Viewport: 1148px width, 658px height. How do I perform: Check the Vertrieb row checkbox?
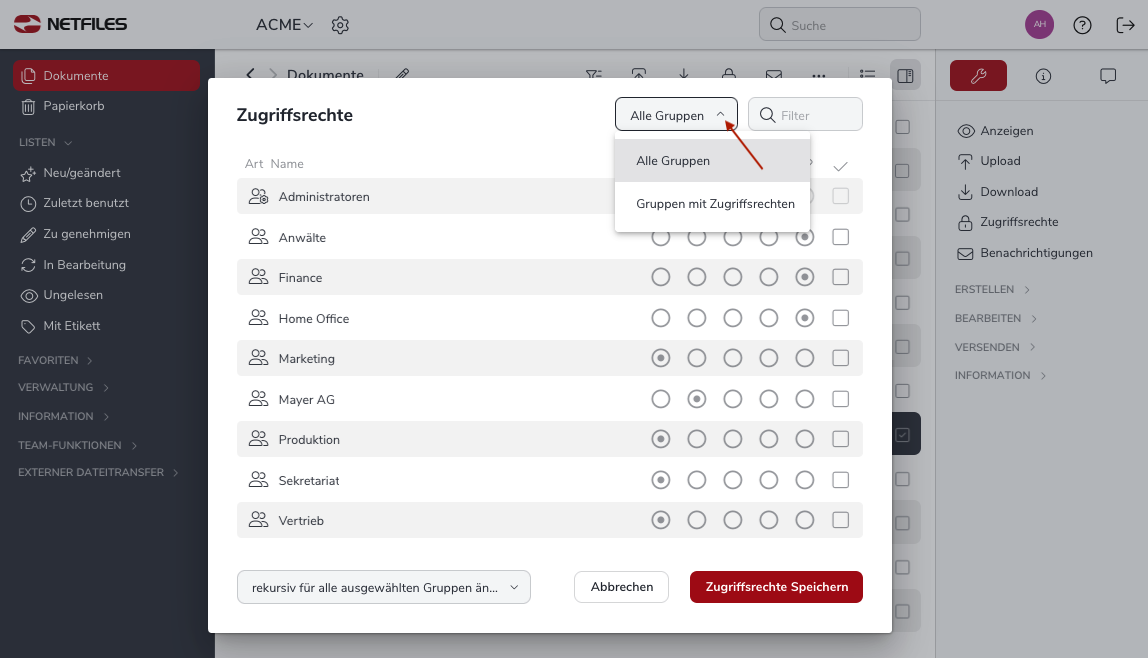point(840,520)
